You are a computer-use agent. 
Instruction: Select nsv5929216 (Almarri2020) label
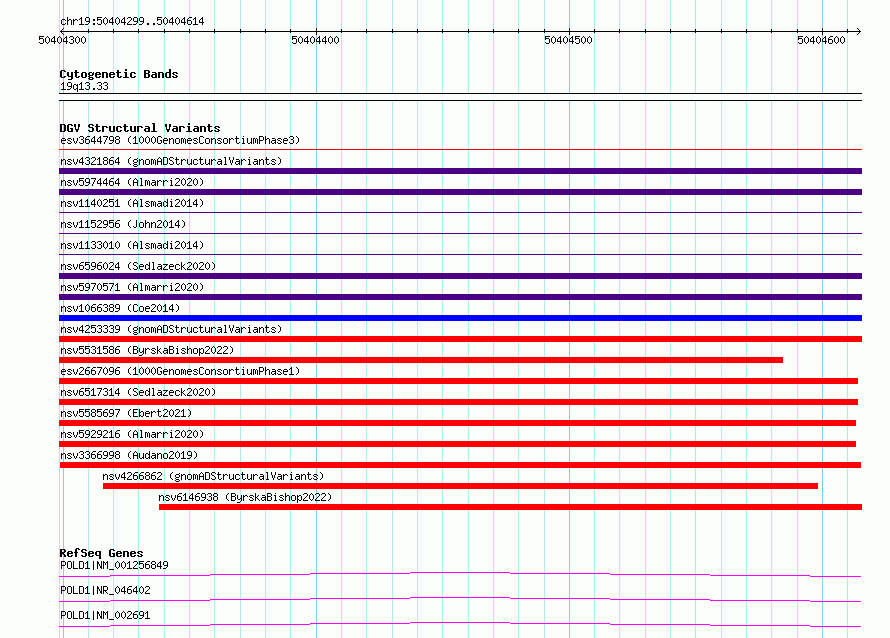point(132,434)
